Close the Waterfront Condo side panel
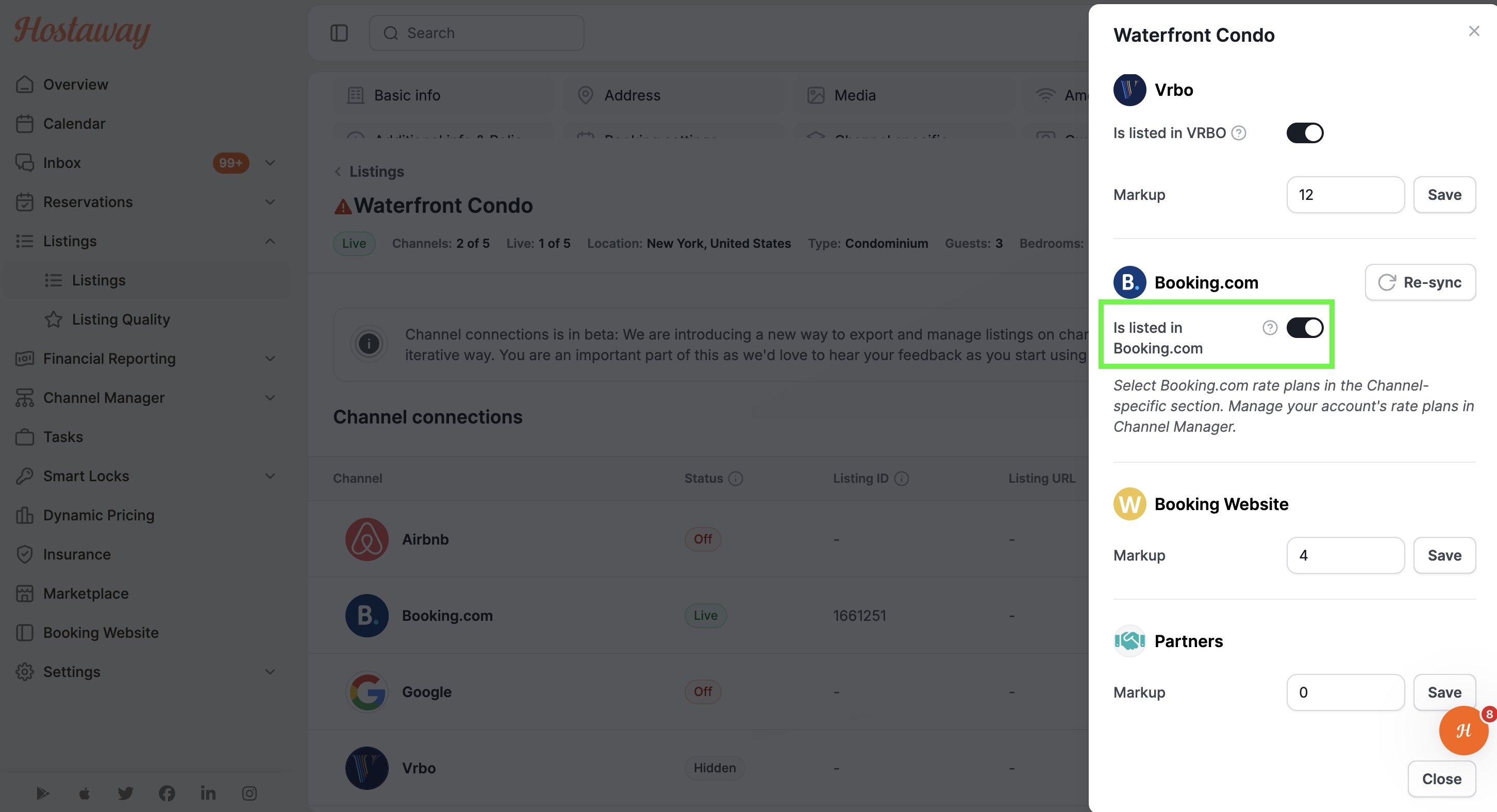1497x812 pixels. pyautogui.click(x=1474, y=31)
